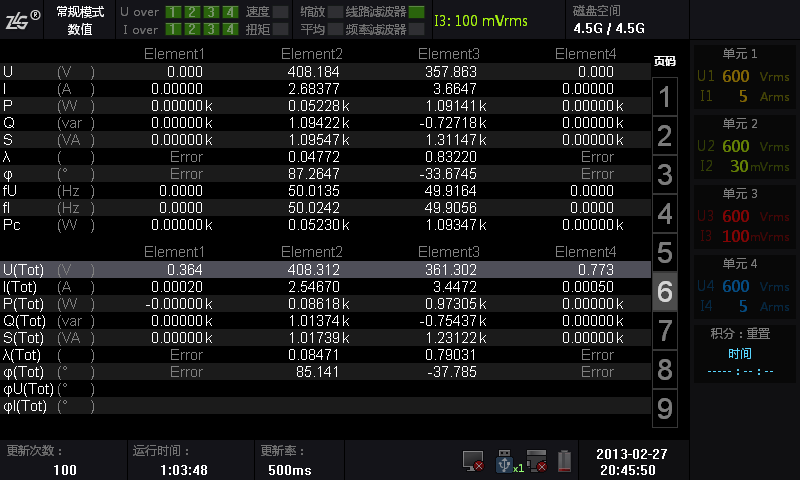Select the I4 5 Arms range value
800x480 pixels.
[x=744, y=306]
